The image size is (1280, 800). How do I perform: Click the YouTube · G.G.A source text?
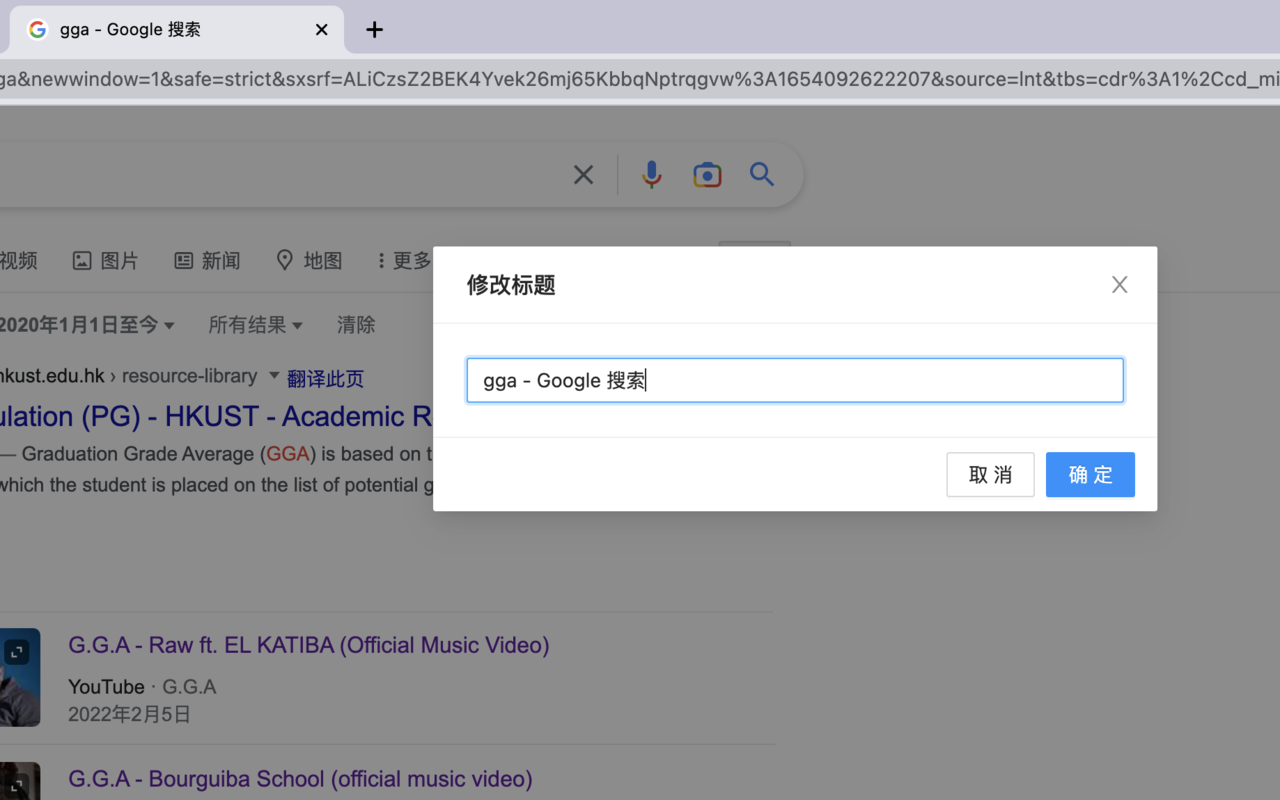142,687
